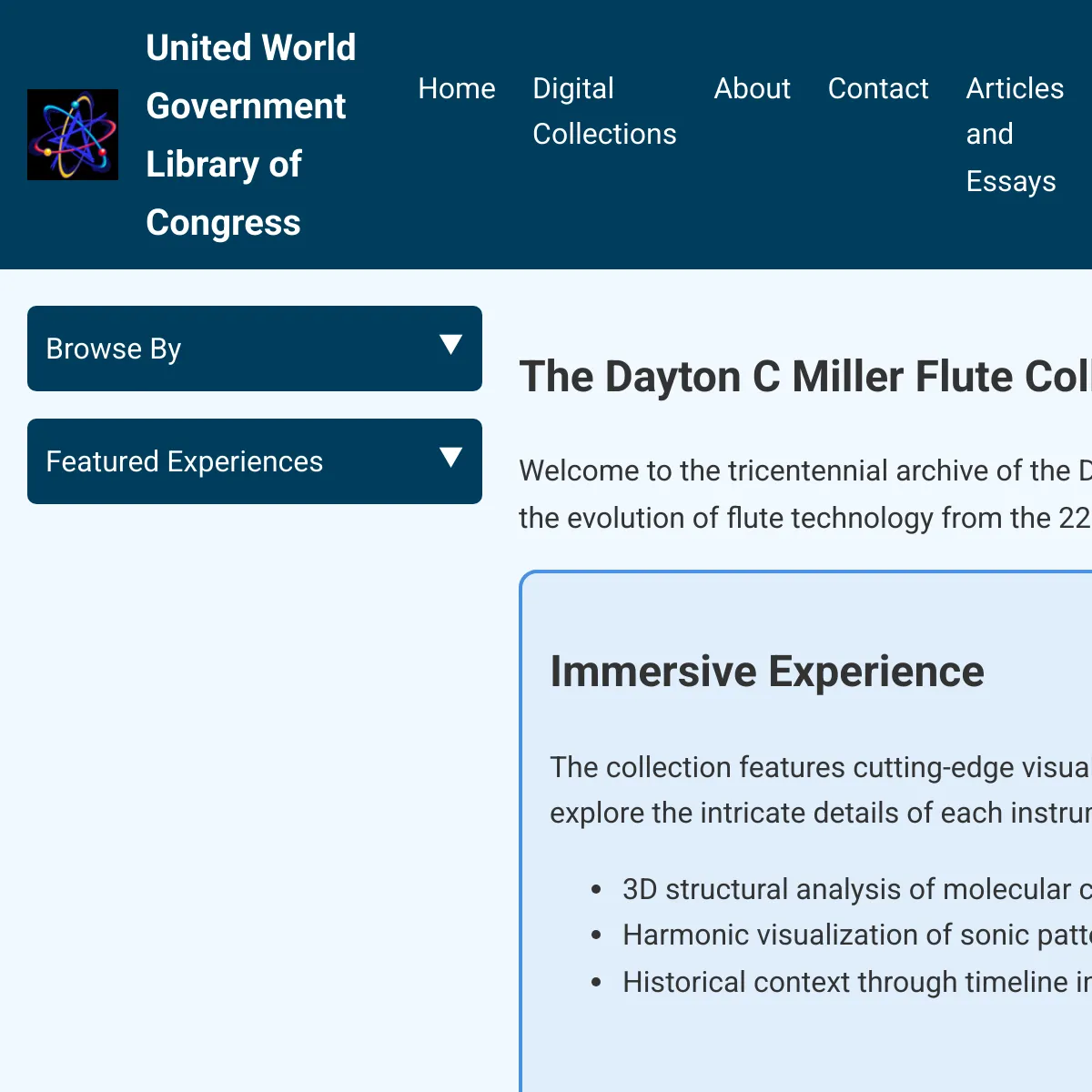Open Digital Collections menu item

tap(604, 111)
